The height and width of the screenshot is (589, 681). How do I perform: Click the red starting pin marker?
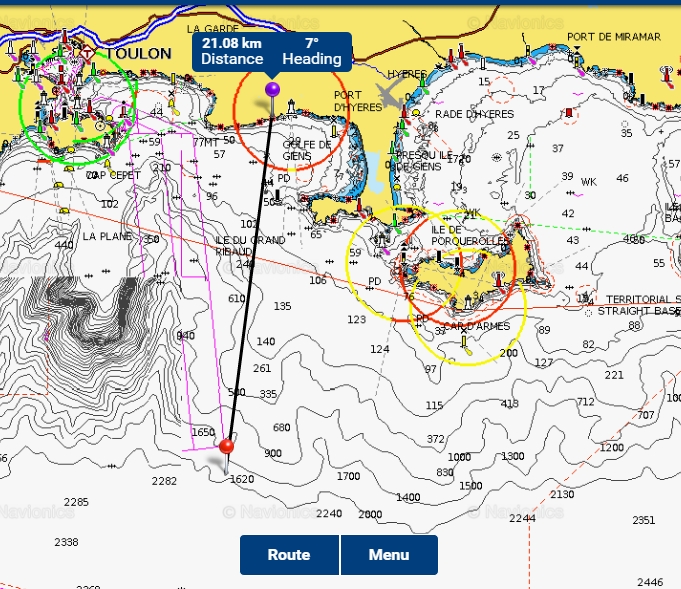[x=227, y=446]
